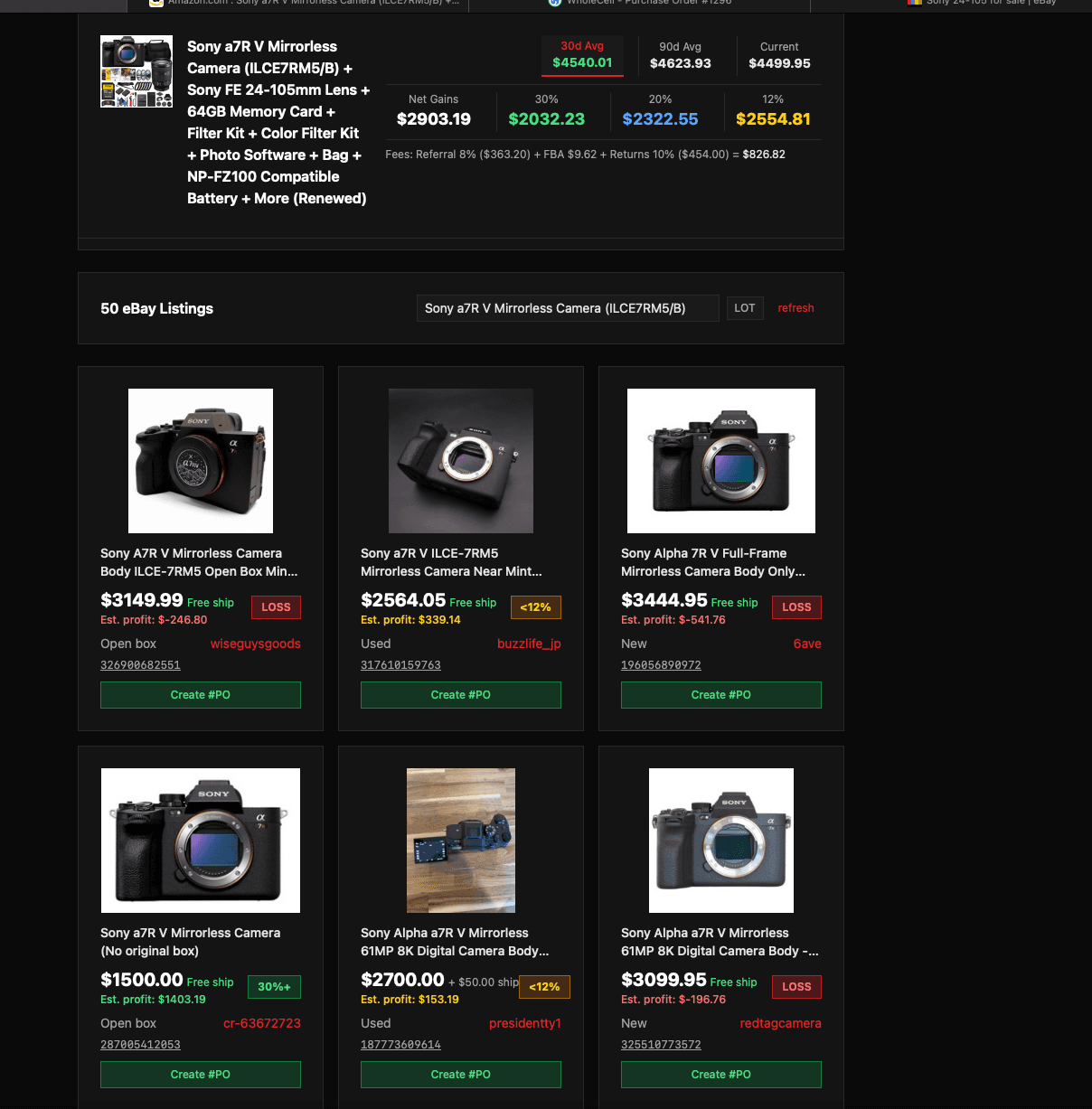
Task: Create PO for 6ave listing
Action: pos(721,695)
